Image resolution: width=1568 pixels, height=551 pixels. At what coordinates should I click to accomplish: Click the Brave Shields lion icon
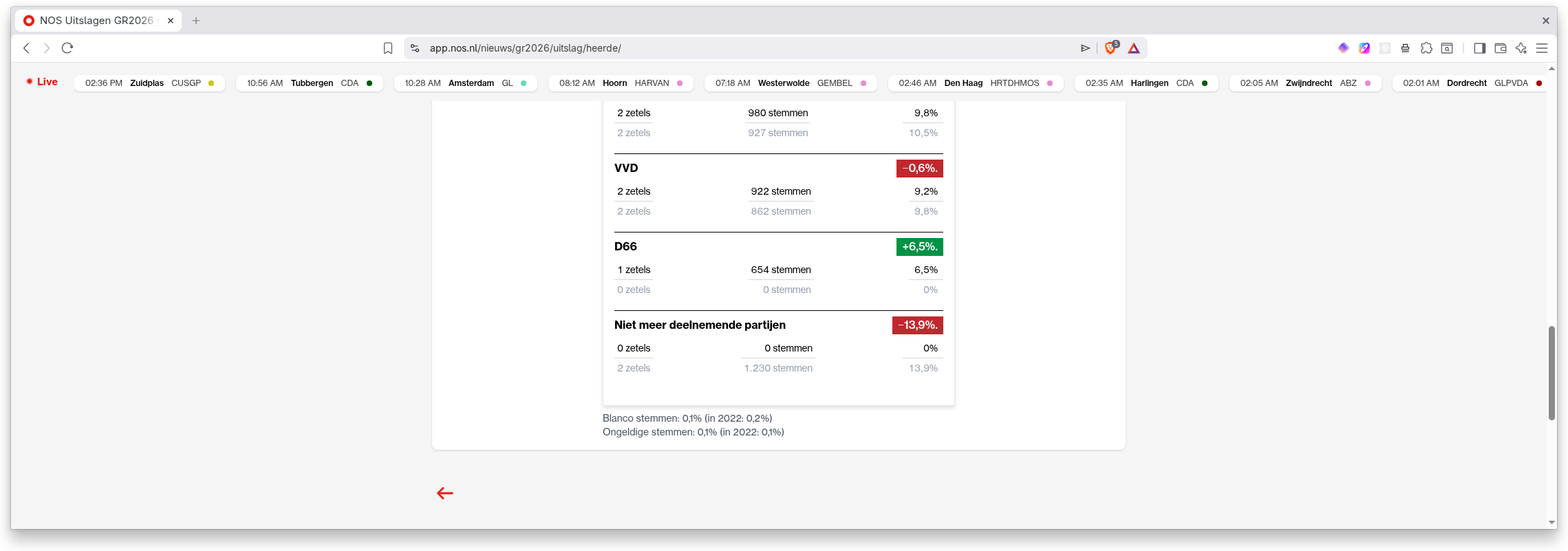point(1110,48)
